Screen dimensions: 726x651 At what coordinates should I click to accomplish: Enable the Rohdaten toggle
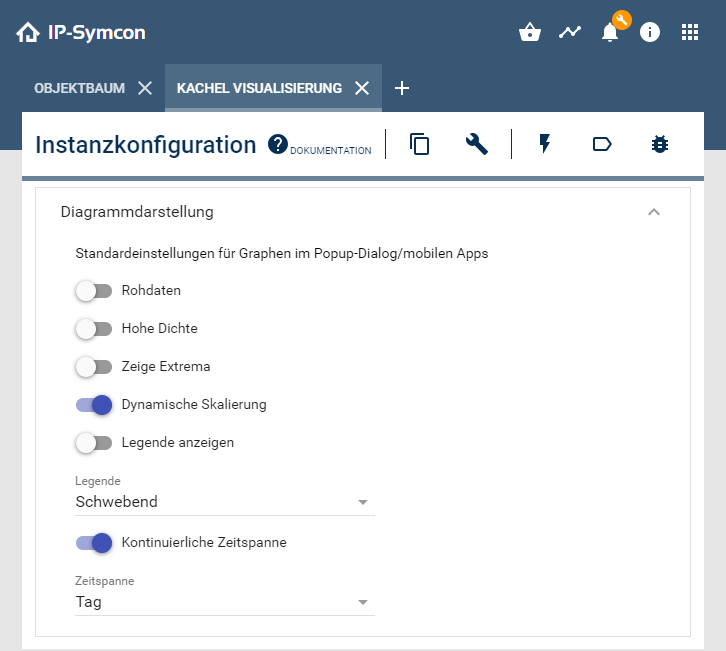pos(94,291)
